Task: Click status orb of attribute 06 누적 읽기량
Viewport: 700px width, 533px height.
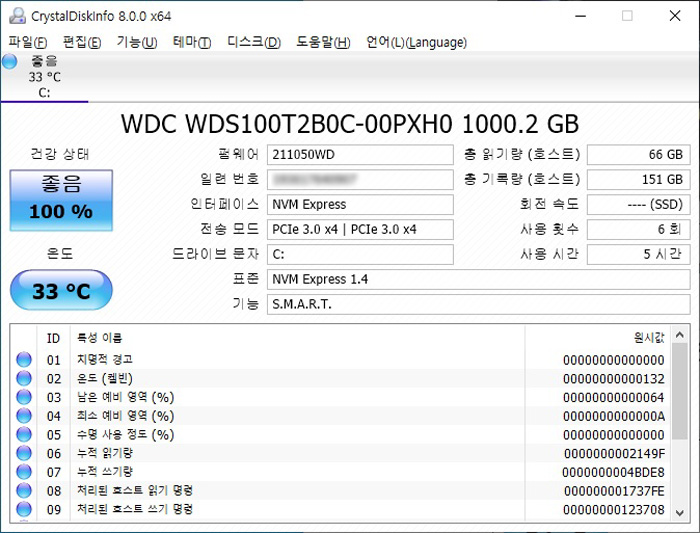Action: tap(24, 453)
